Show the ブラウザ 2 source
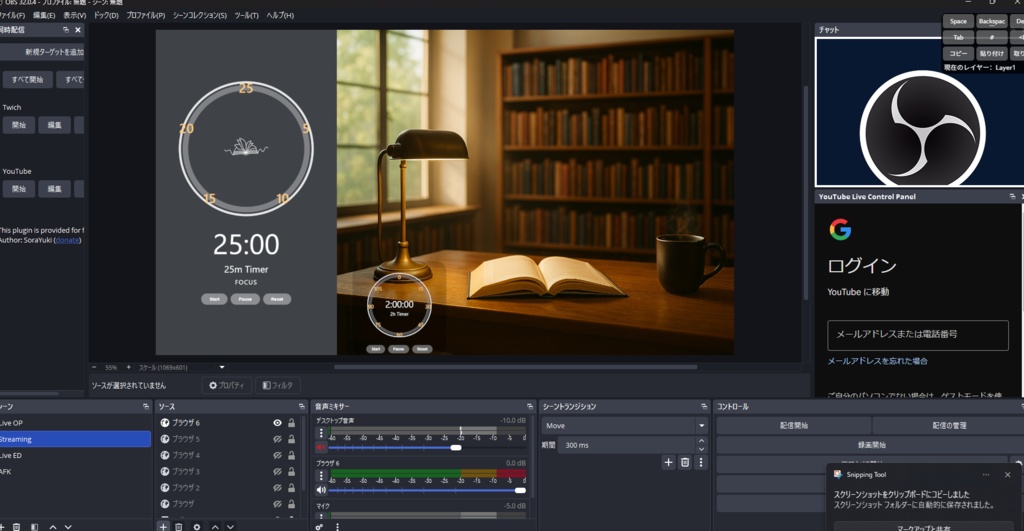 click(x=277, y=488)
